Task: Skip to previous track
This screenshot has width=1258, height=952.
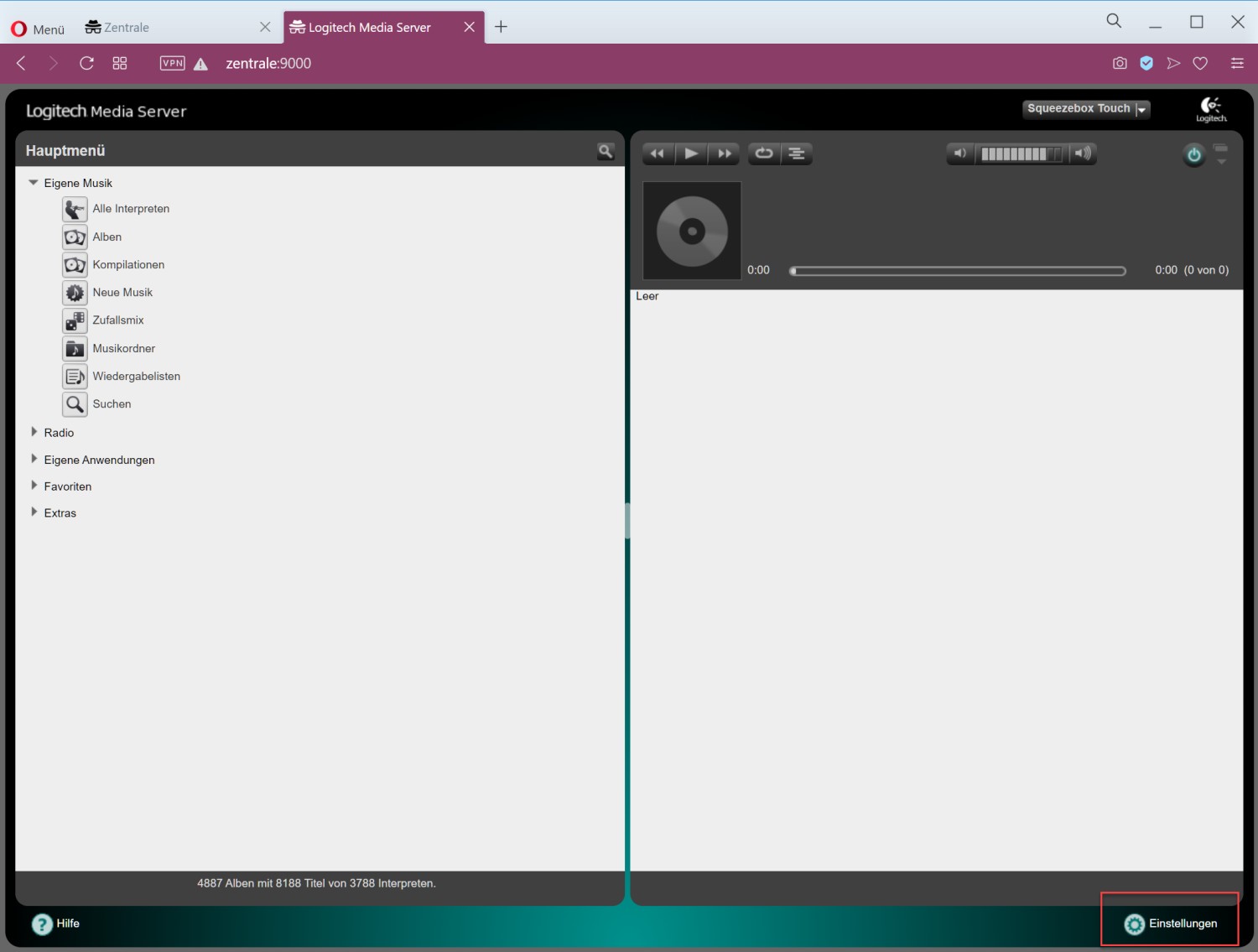Action: pyautogui.click(x=658, y=153)
